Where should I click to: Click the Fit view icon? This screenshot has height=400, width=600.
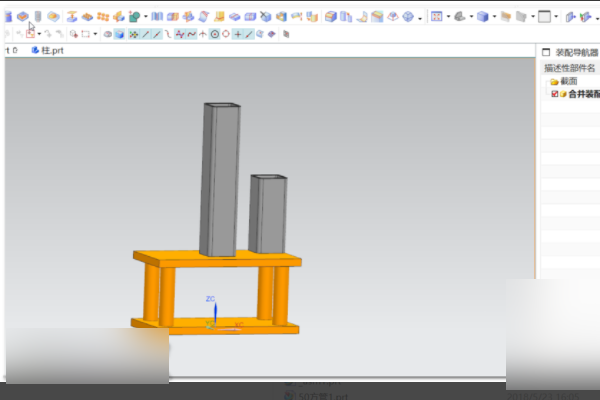click(437, 16)
